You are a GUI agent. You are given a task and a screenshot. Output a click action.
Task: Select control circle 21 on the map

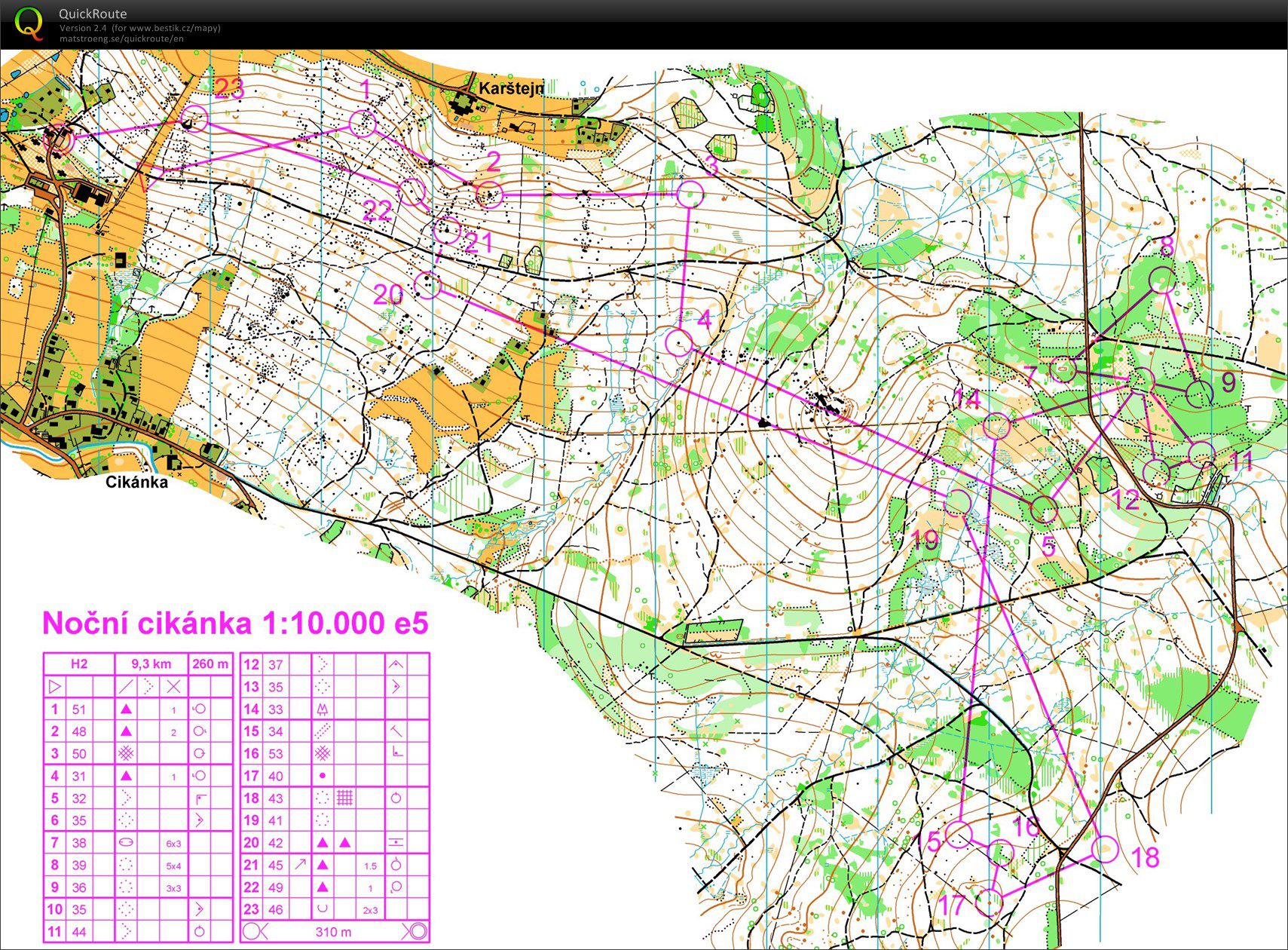(x=447, y=229)
